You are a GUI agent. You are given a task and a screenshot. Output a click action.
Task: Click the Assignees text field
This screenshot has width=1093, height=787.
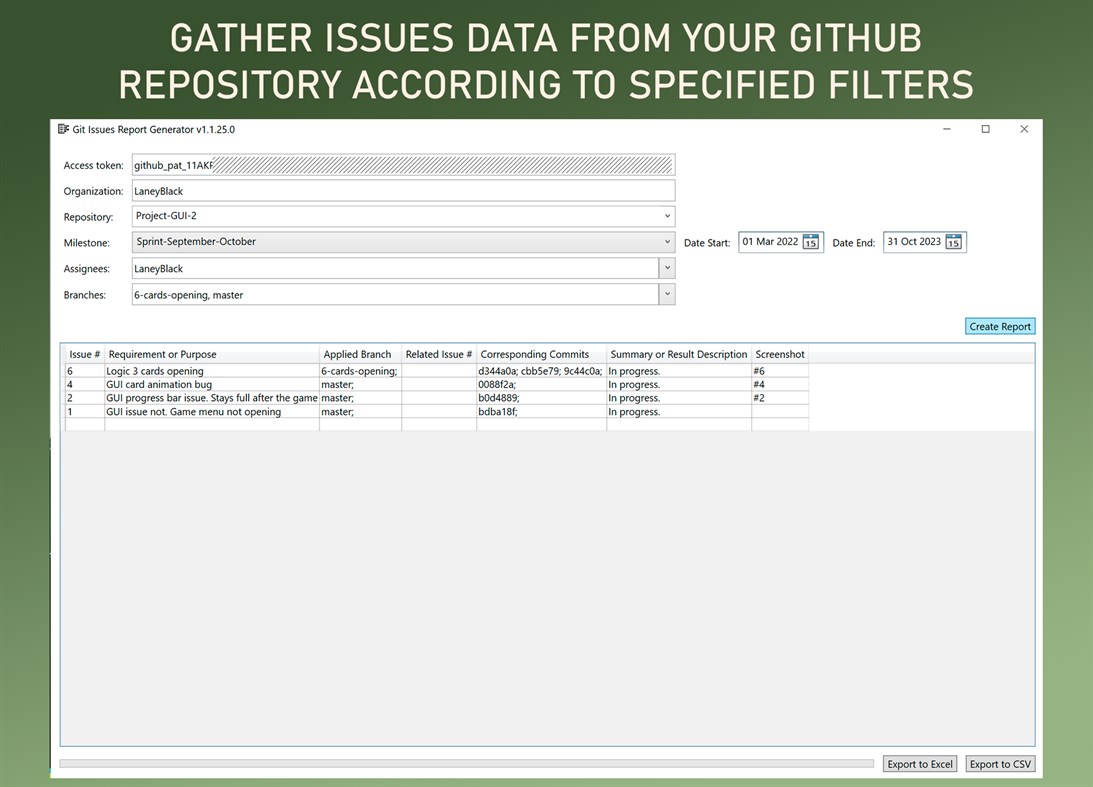(x=395, y=268)
